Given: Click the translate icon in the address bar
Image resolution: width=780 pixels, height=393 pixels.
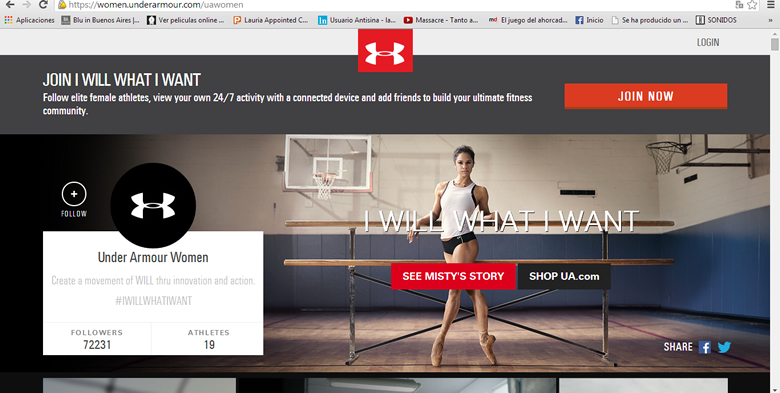Looking at the screenshot, I should (x=739, y=5).
